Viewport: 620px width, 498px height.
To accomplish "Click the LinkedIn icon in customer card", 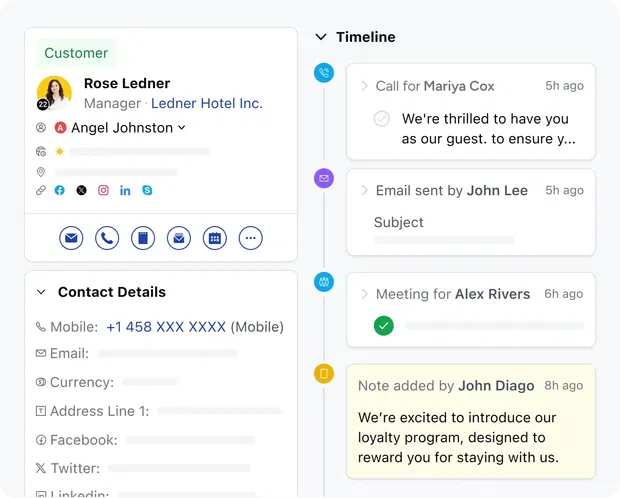I will tap(125, 190).
